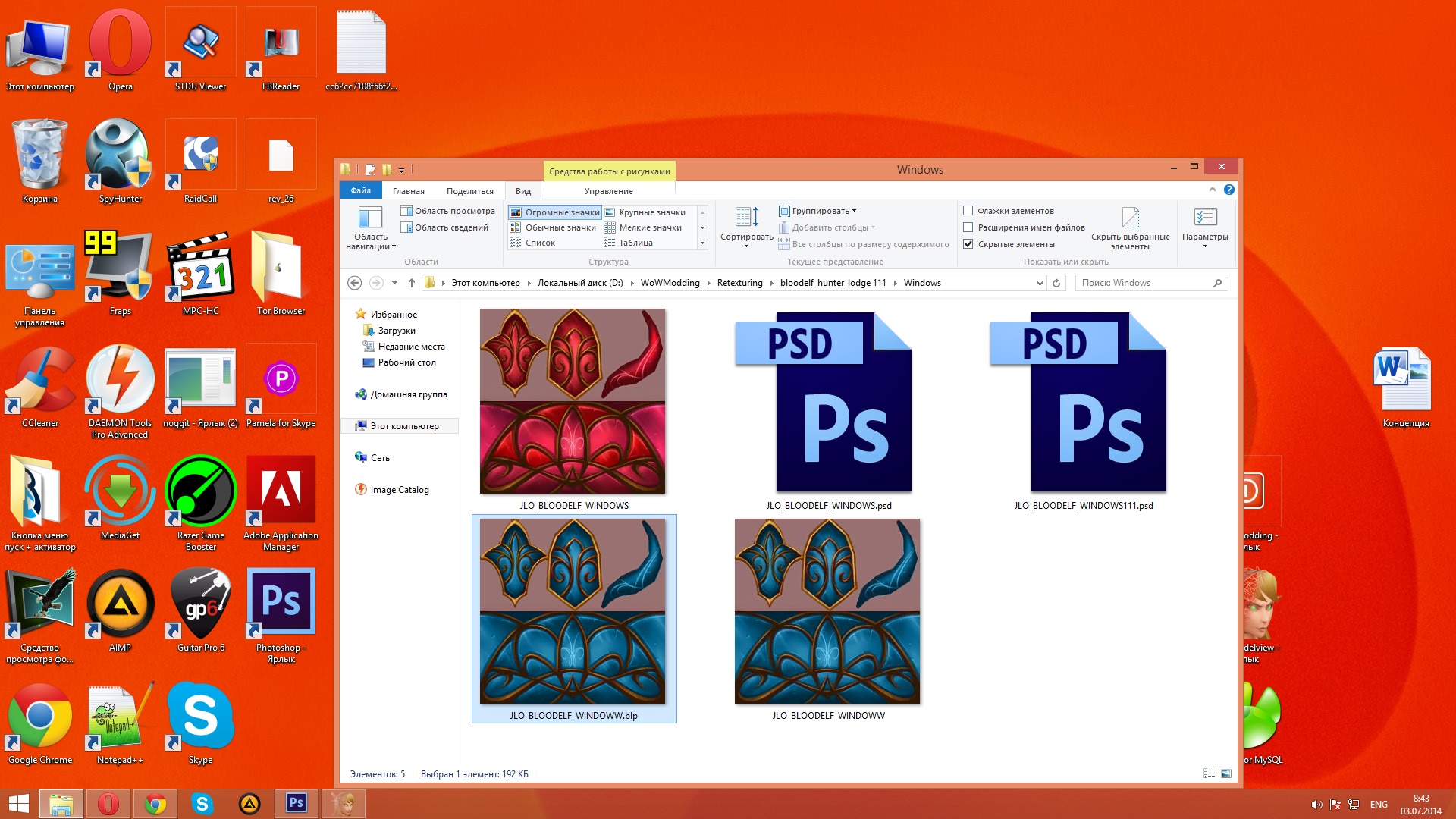Switch to Поделиться ribbon tab
The image size is (1456, 819).
pyautogui.click(x=469, y=191)
